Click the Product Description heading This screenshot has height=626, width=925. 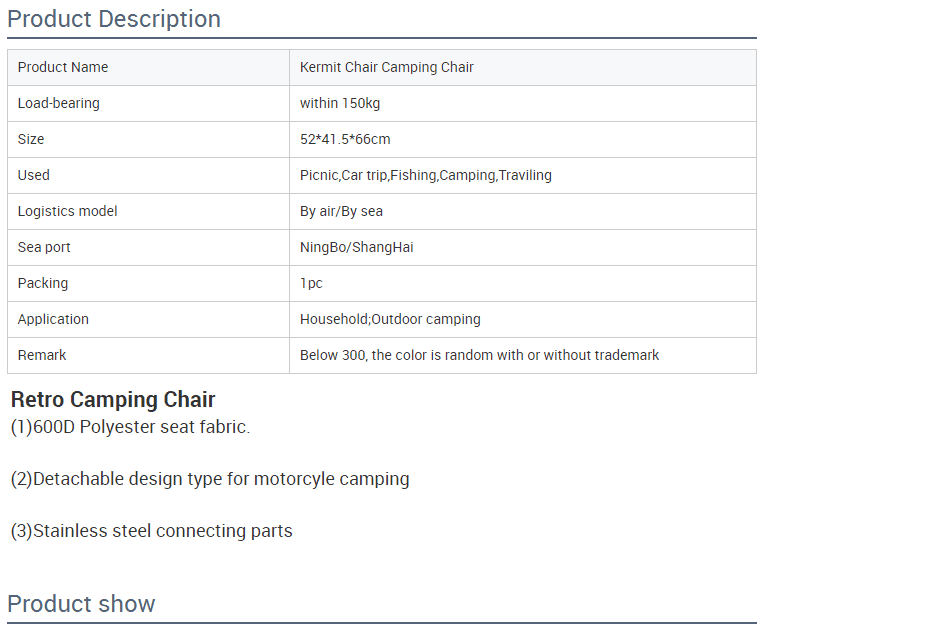pos(114,19)
